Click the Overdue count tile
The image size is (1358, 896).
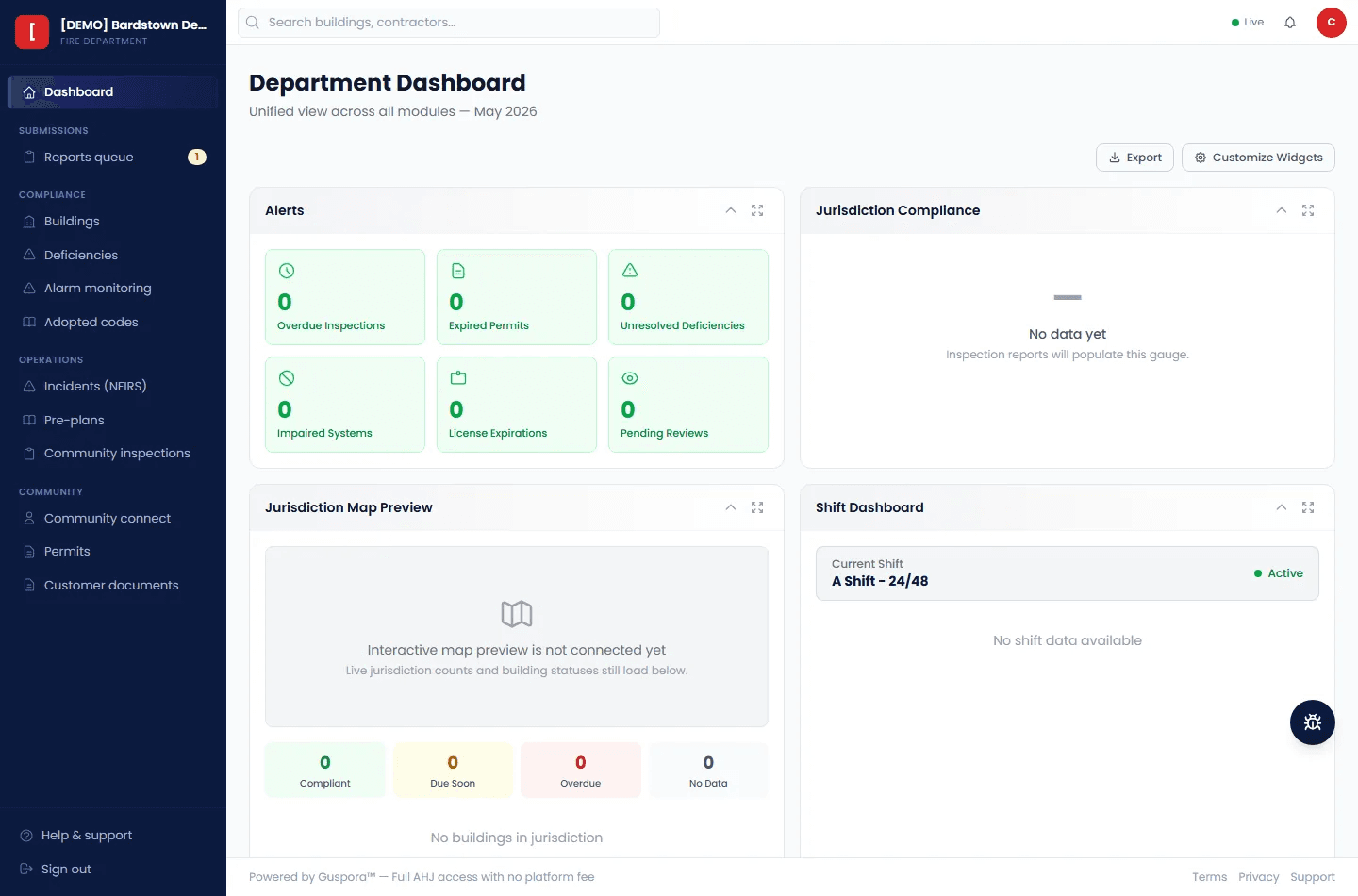click(x=581, y=771)
